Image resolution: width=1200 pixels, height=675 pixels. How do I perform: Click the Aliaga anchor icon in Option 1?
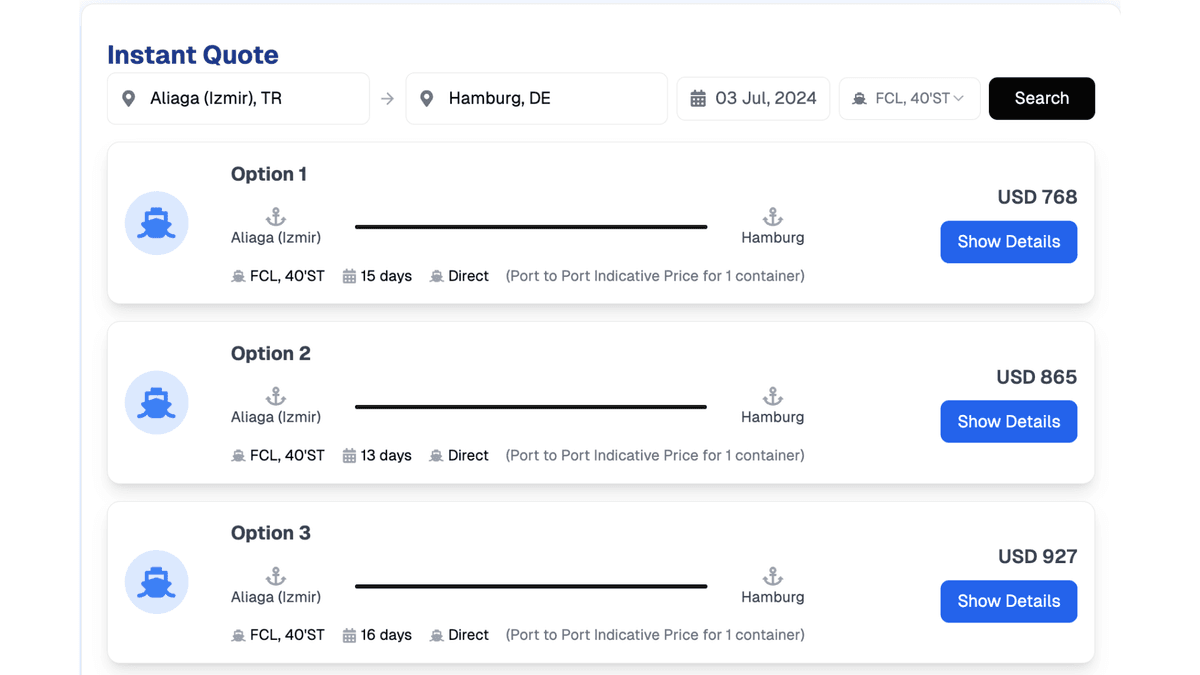(x=276, y=217)
